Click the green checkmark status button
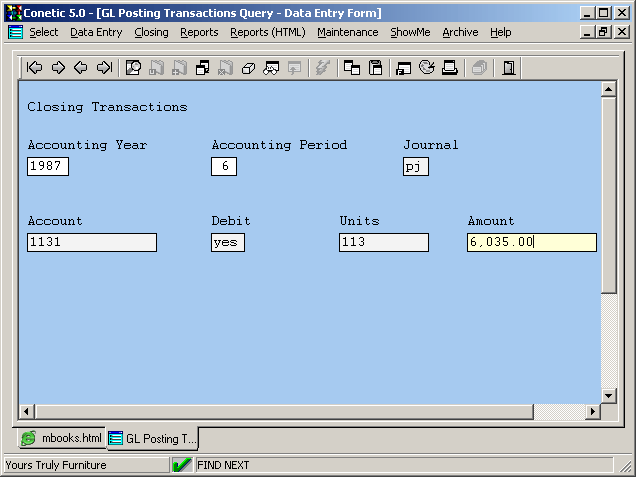Screen dimensions: 636x477 pos(182,465)
